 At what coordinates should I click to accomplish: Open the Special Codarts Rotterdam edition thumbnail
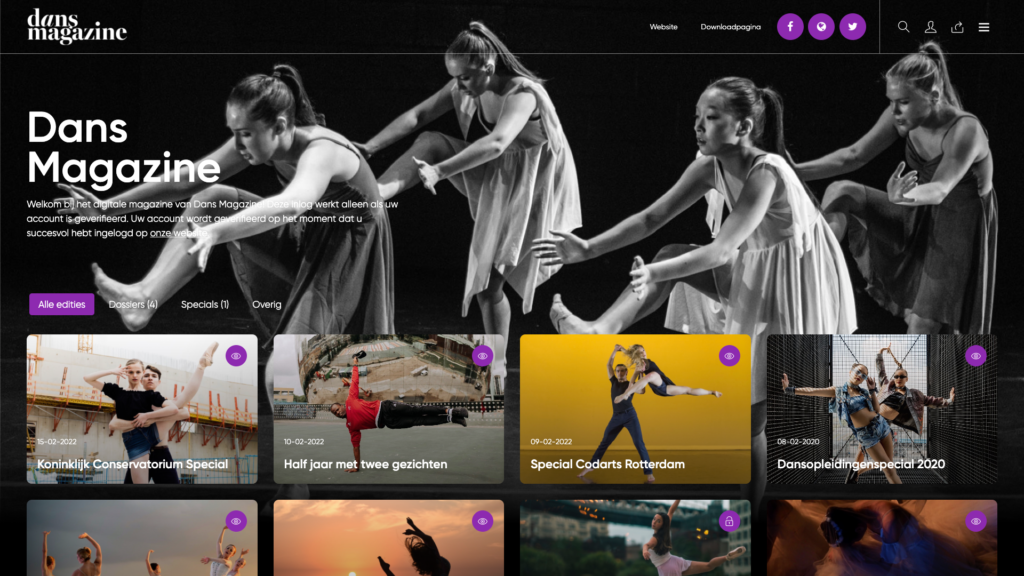[x=635, y=410]
